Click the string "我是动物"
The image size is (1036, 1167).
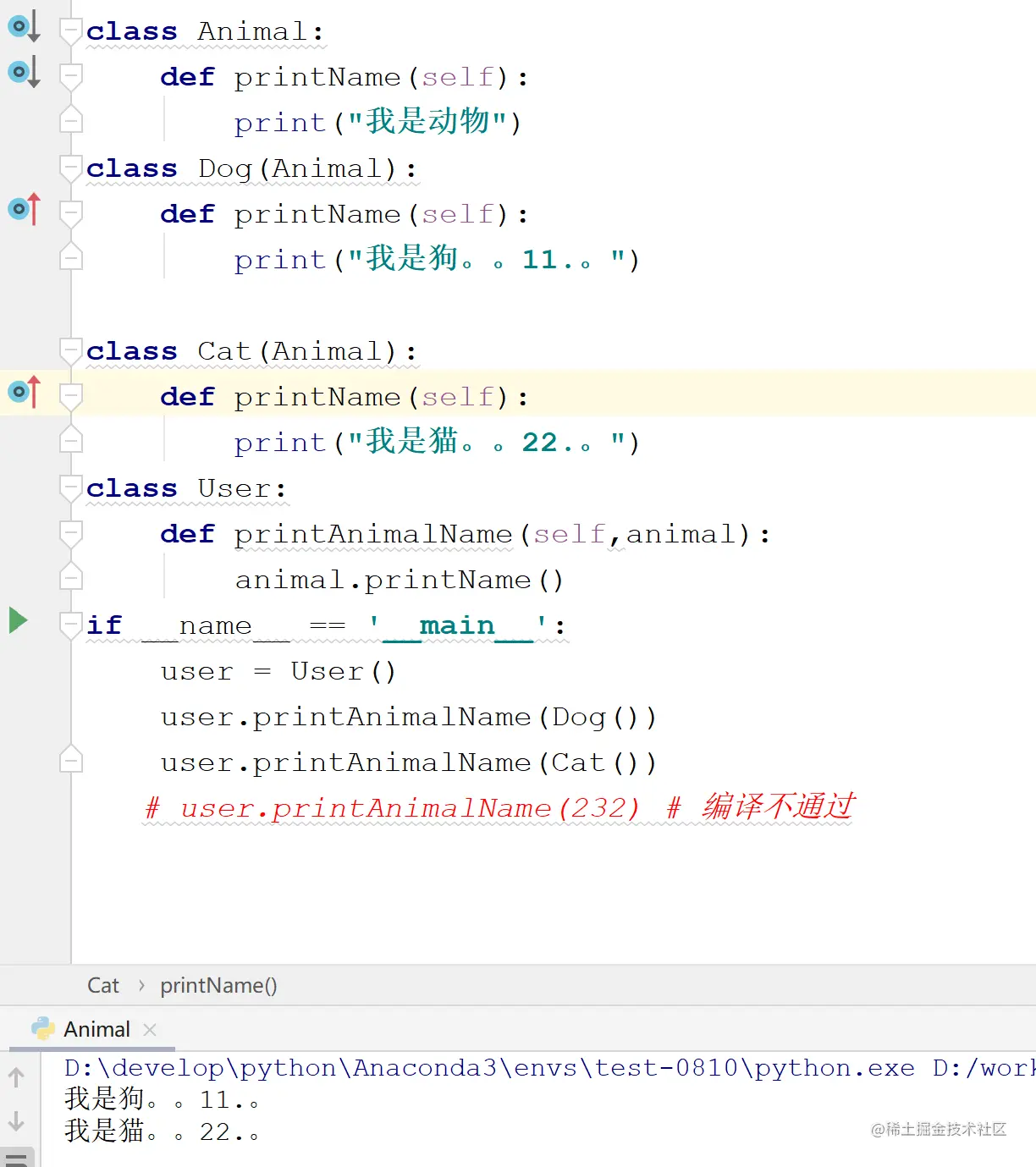427,122
